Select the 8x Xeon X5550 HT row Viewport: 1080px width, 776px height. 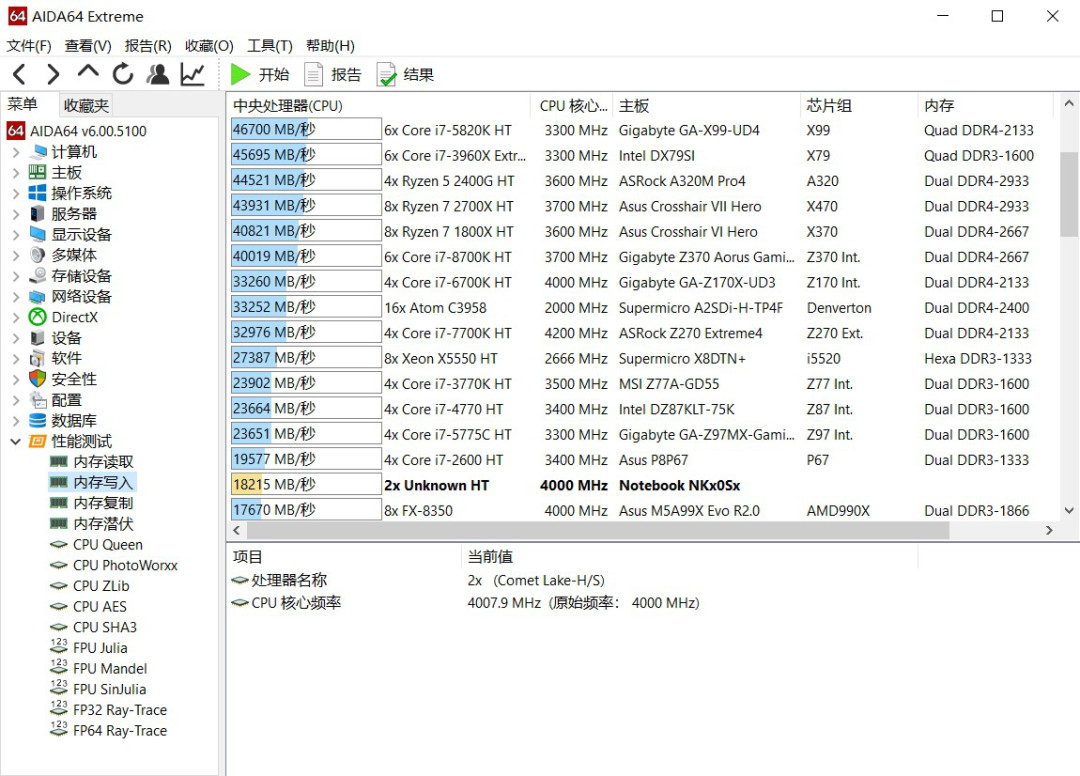pos(641,358)
